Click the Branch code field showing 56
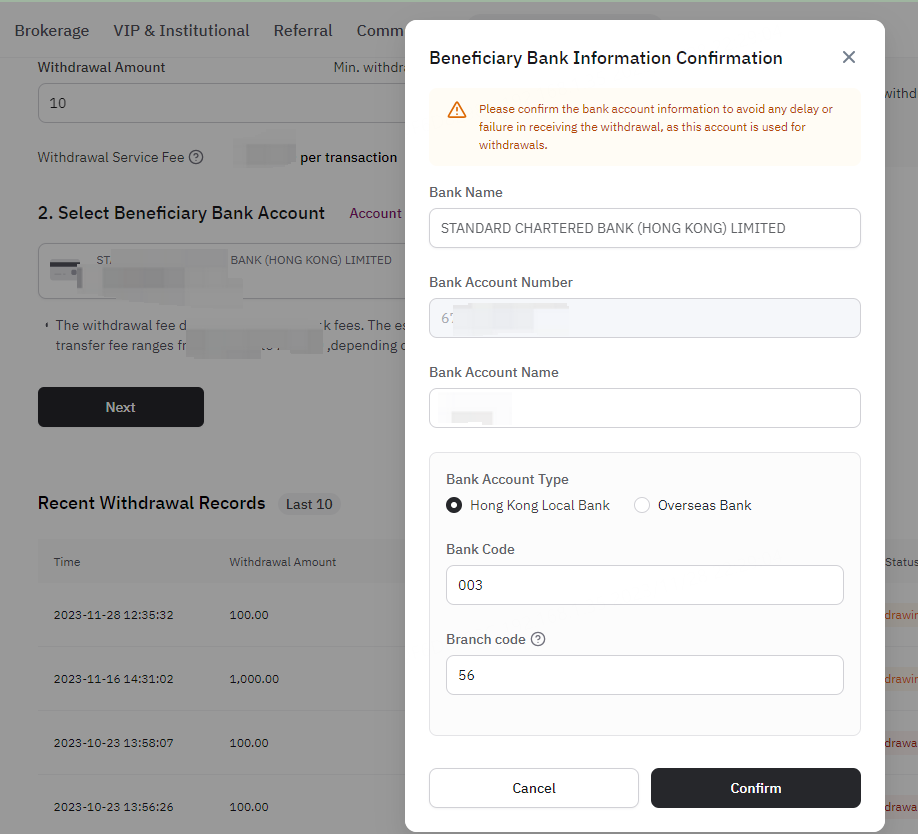The width and height of the screenshot is (918, 834). pos(645,675)
